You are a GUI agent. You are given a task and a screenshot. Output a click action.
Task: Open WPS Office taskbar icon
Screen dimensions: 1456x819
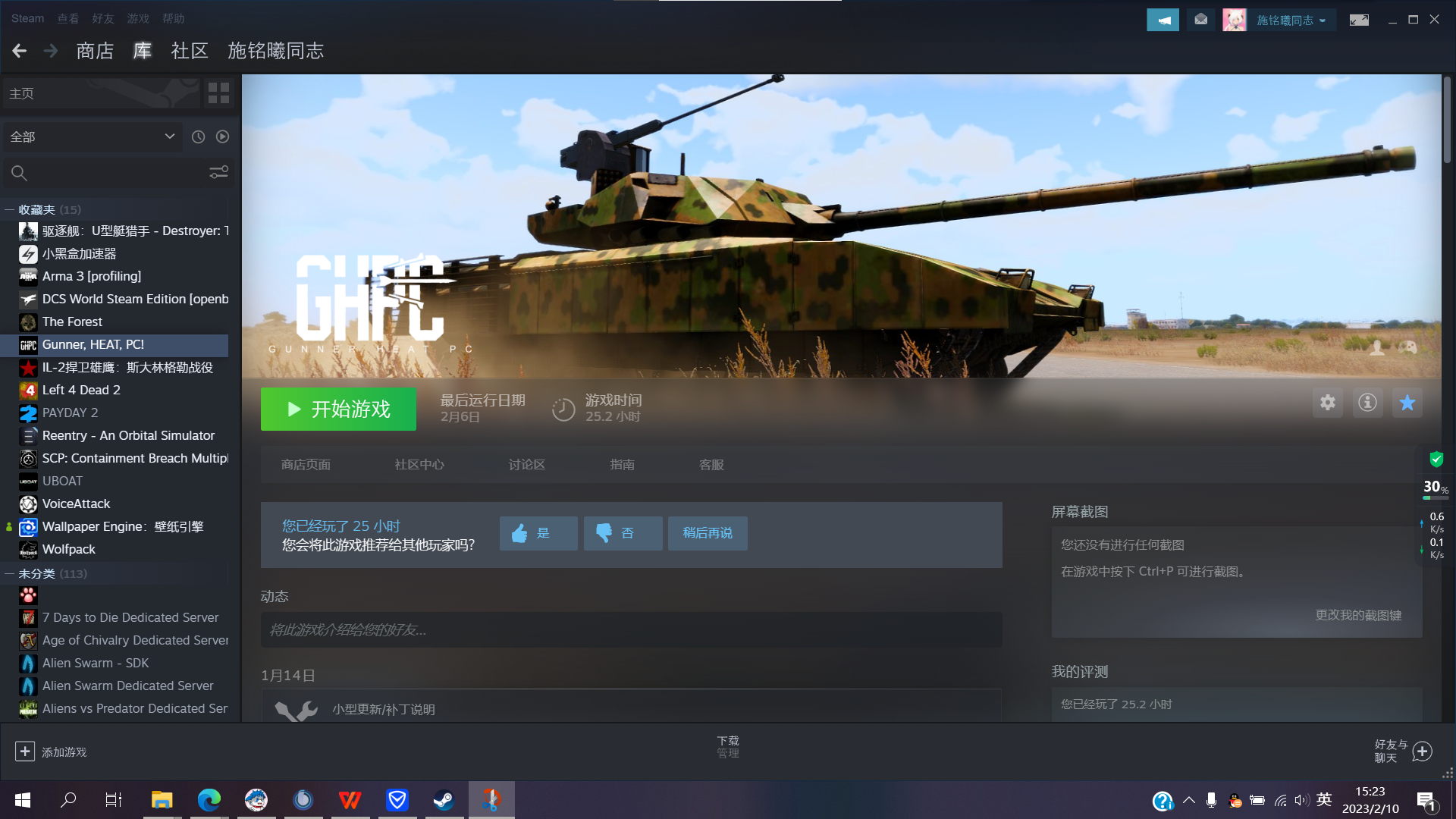click(350, 800)
